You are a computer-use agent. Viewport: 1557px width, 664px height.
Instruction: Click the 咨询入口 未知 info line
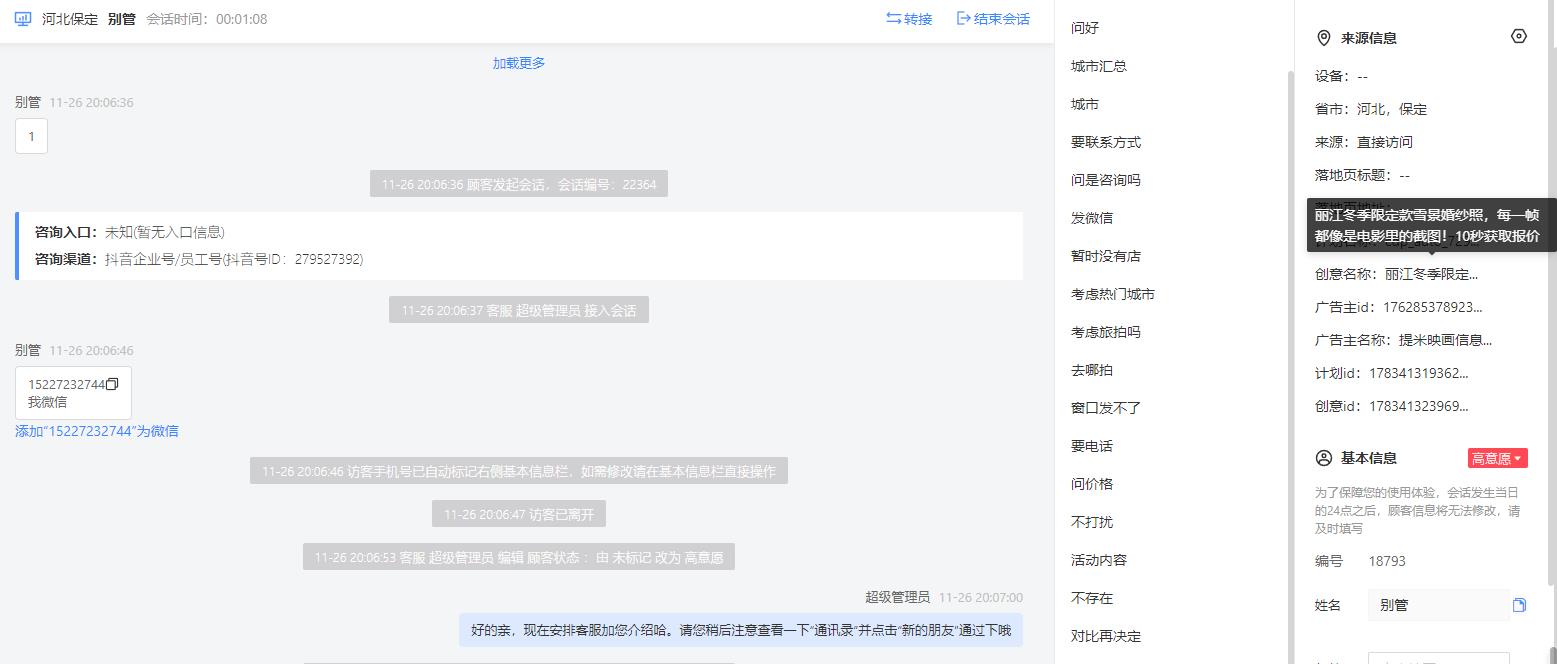coord(130,232)
